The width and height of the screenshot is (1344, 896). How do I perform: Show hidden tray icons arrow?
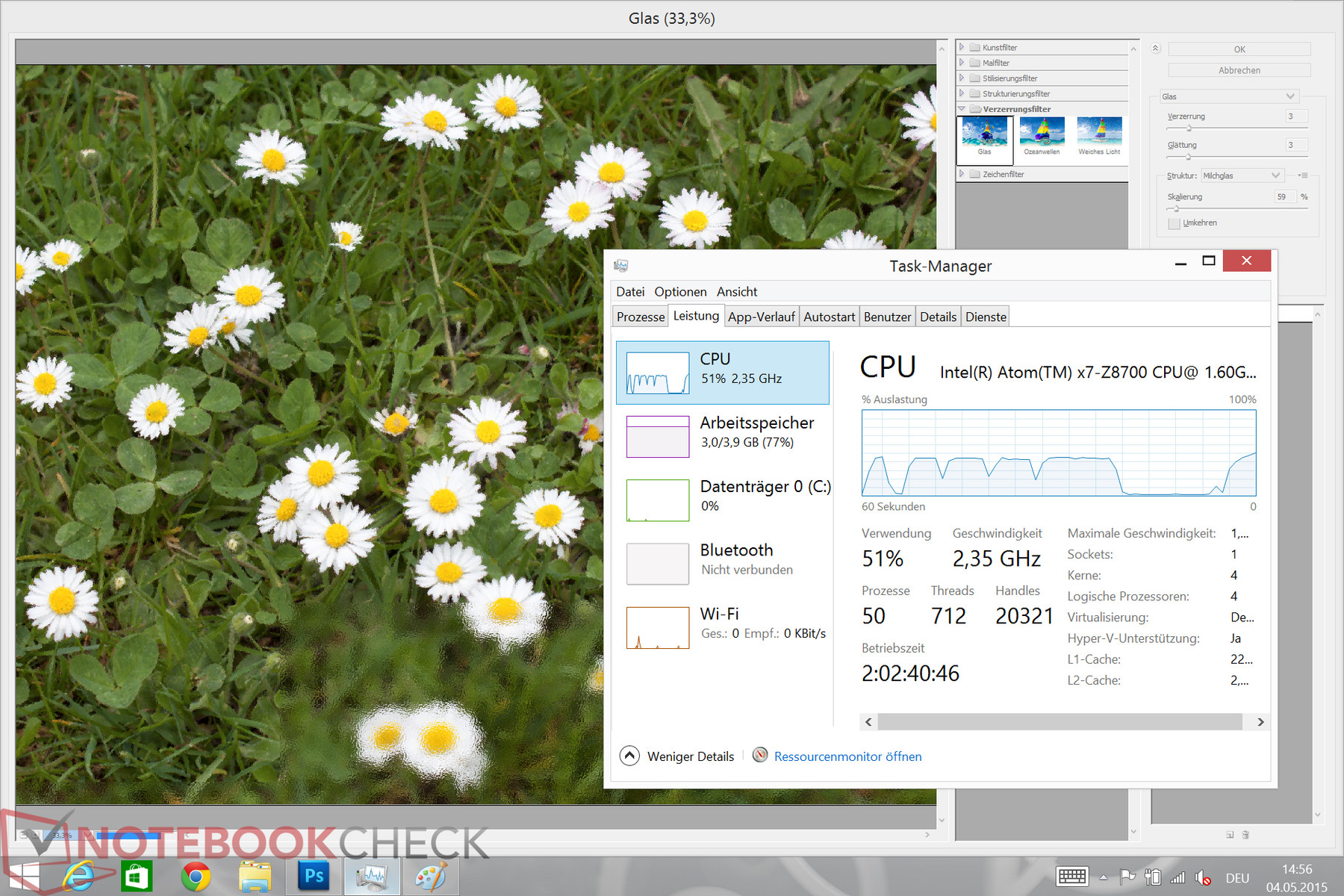pos(1104,877)
